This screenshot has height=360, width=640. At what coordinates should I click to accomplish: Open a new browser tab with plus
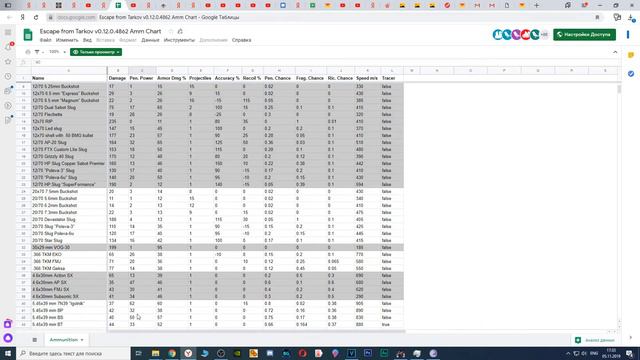(537, 5)
